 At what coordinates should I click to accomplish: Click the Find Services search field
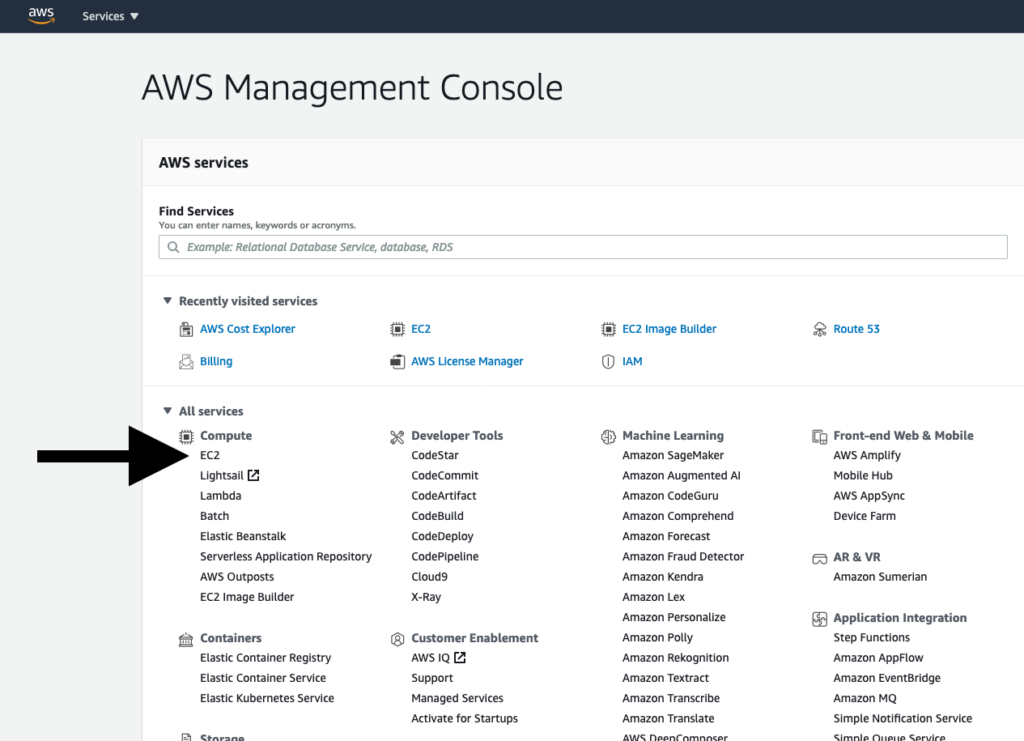[x=583, y=247]
